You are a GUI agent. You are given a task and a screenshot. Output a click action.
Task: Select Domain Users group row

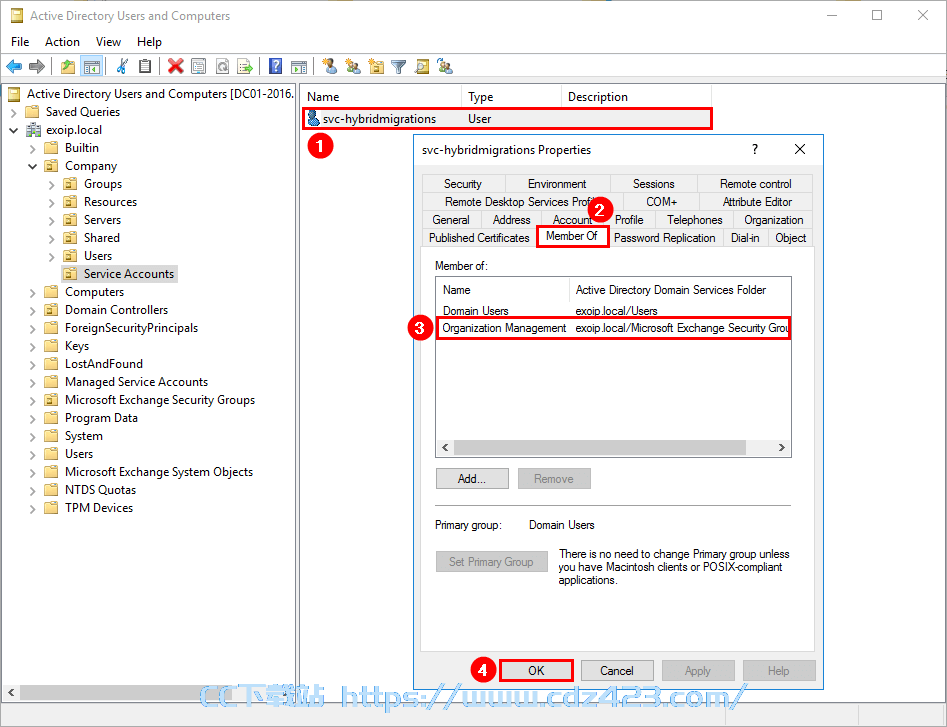[x=613, y=310]
